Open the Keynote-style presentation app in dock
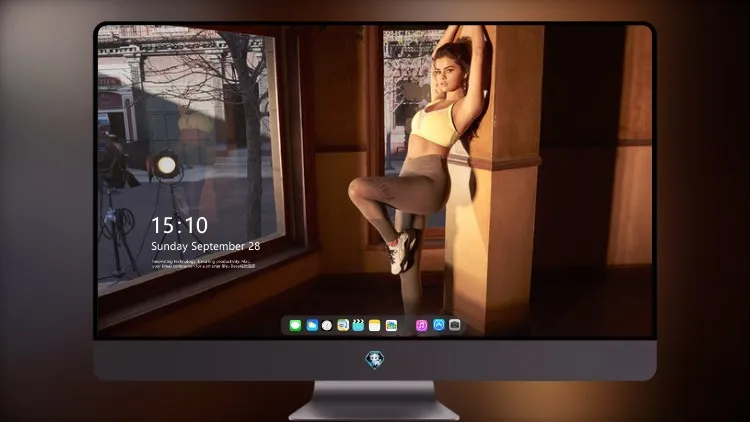 tap(343, 326)
